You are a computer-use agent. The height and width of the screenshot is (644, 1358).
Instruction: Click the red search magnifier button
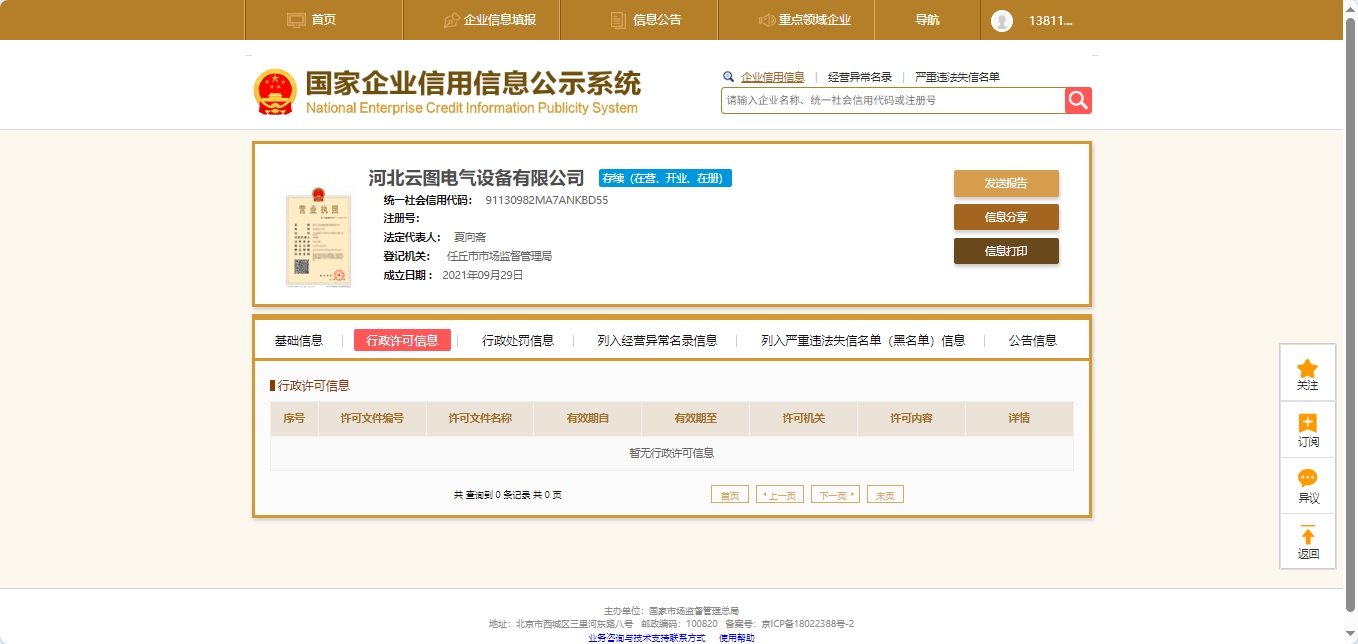click(x=1078, y=100)
